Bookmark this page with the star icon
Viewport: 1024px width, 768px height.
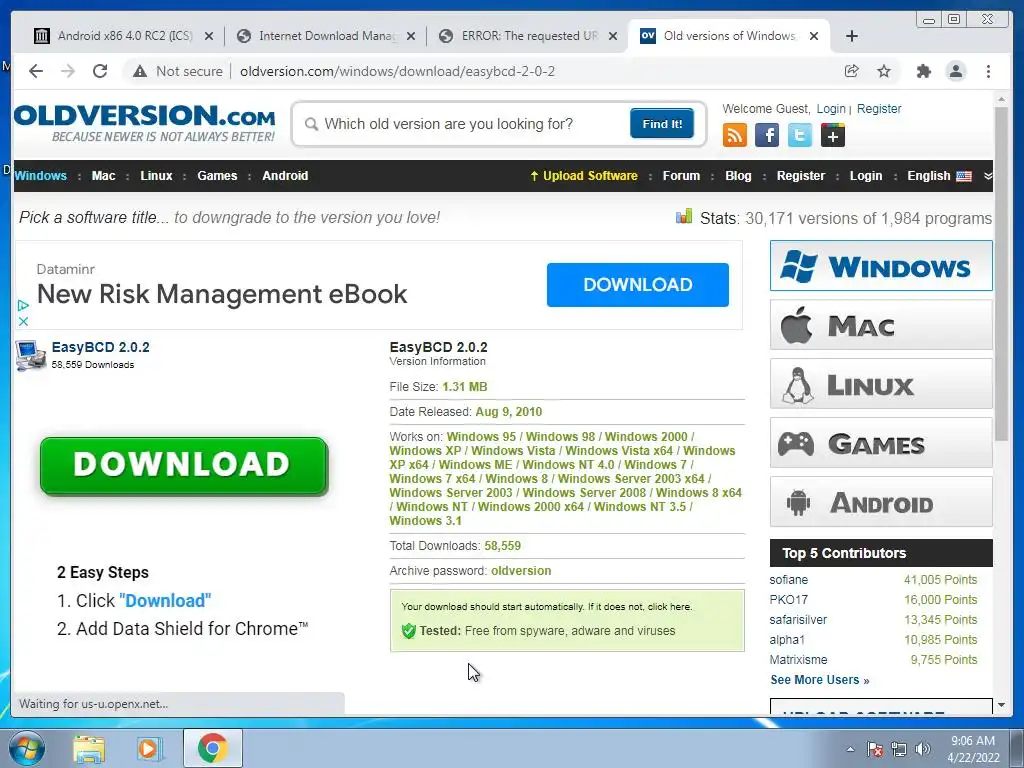884,71
